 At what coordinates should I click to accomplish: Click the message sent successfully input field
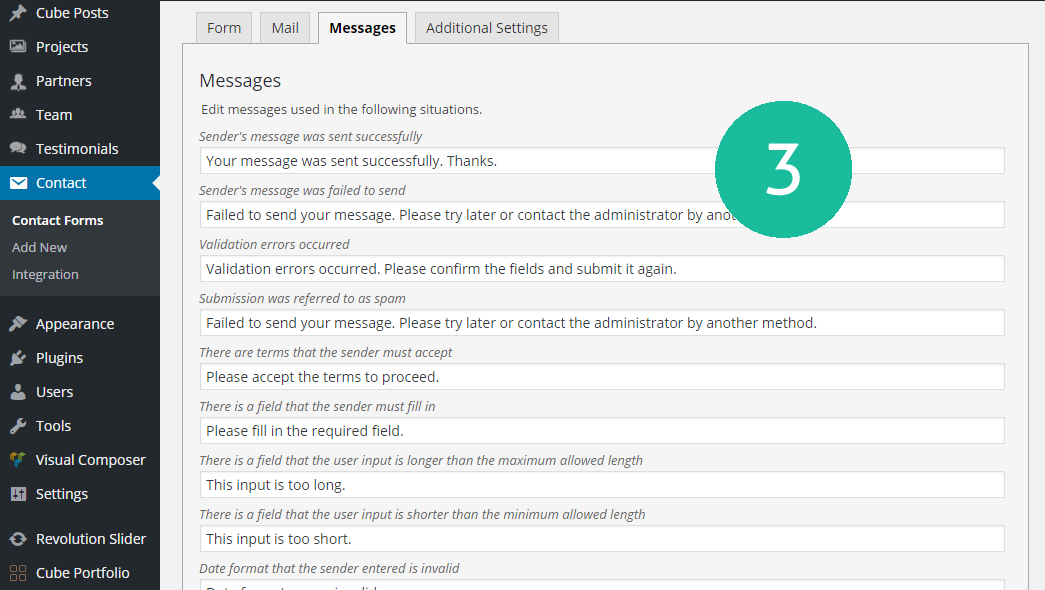point(450,161)
